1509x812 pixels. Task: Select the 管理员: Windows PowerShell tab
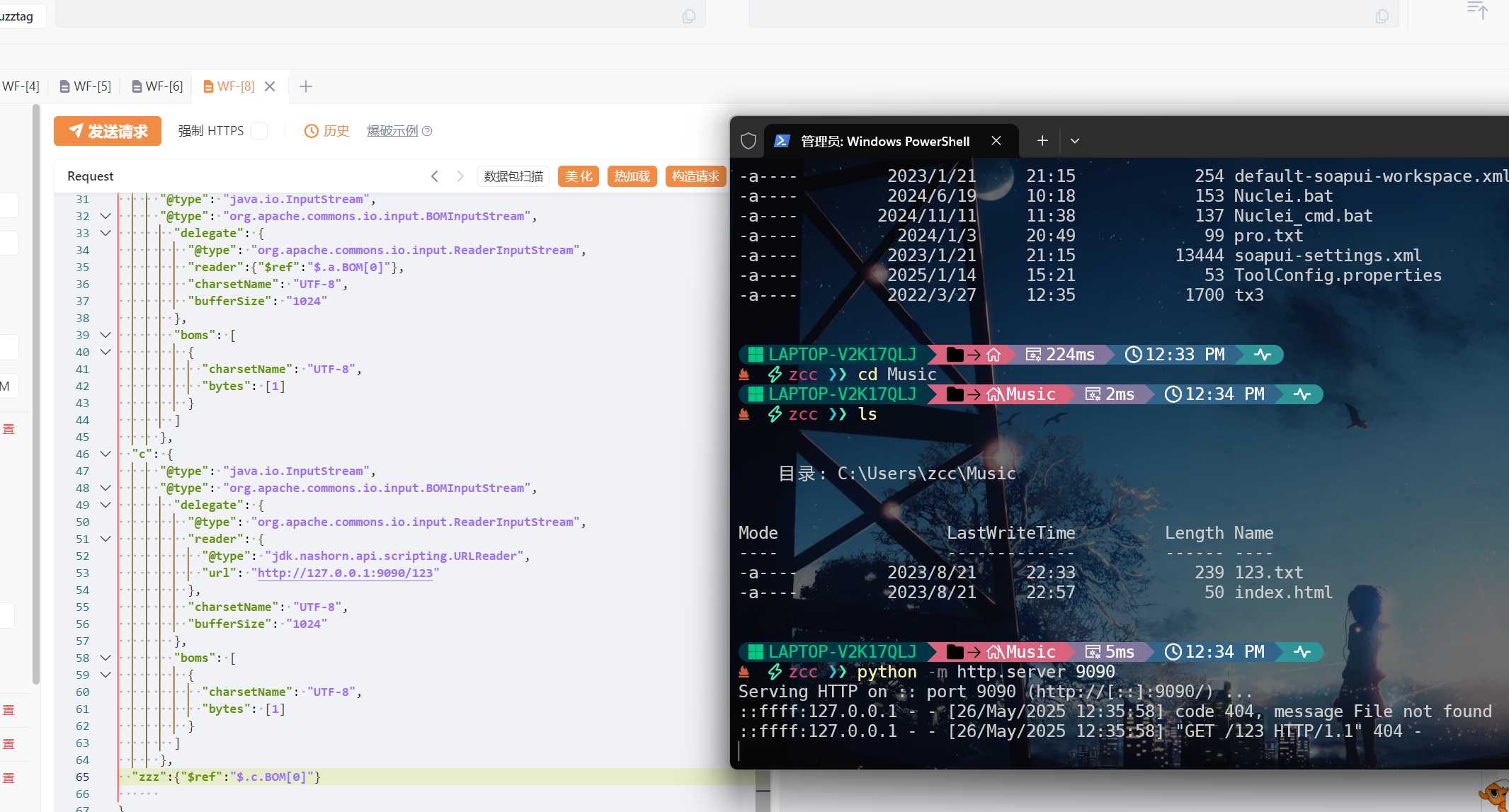tap(885, 141)
